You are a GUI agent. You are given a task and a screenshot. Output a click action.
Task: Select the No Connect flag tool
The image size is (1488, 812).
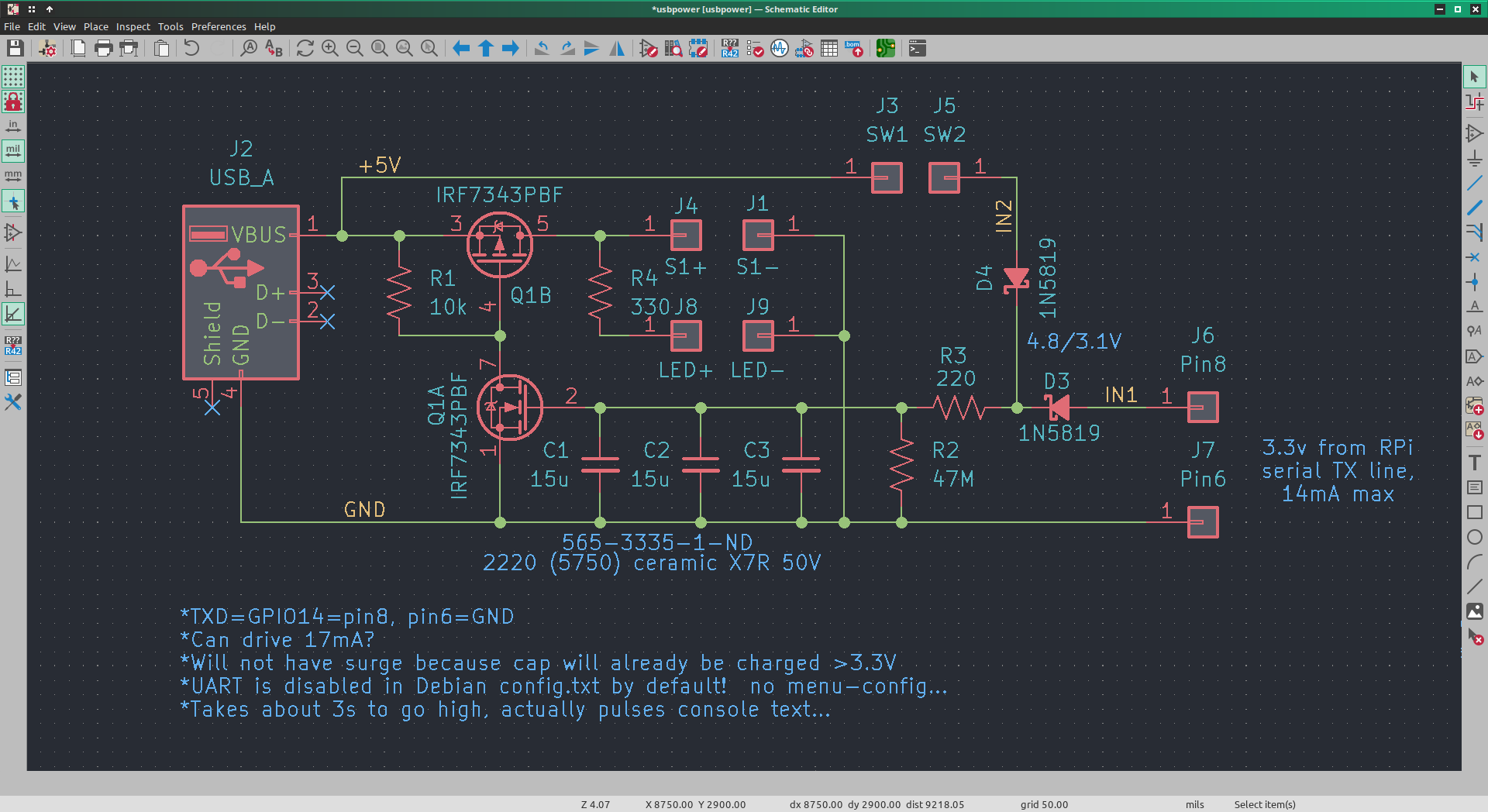click(x=1474, y=257)
